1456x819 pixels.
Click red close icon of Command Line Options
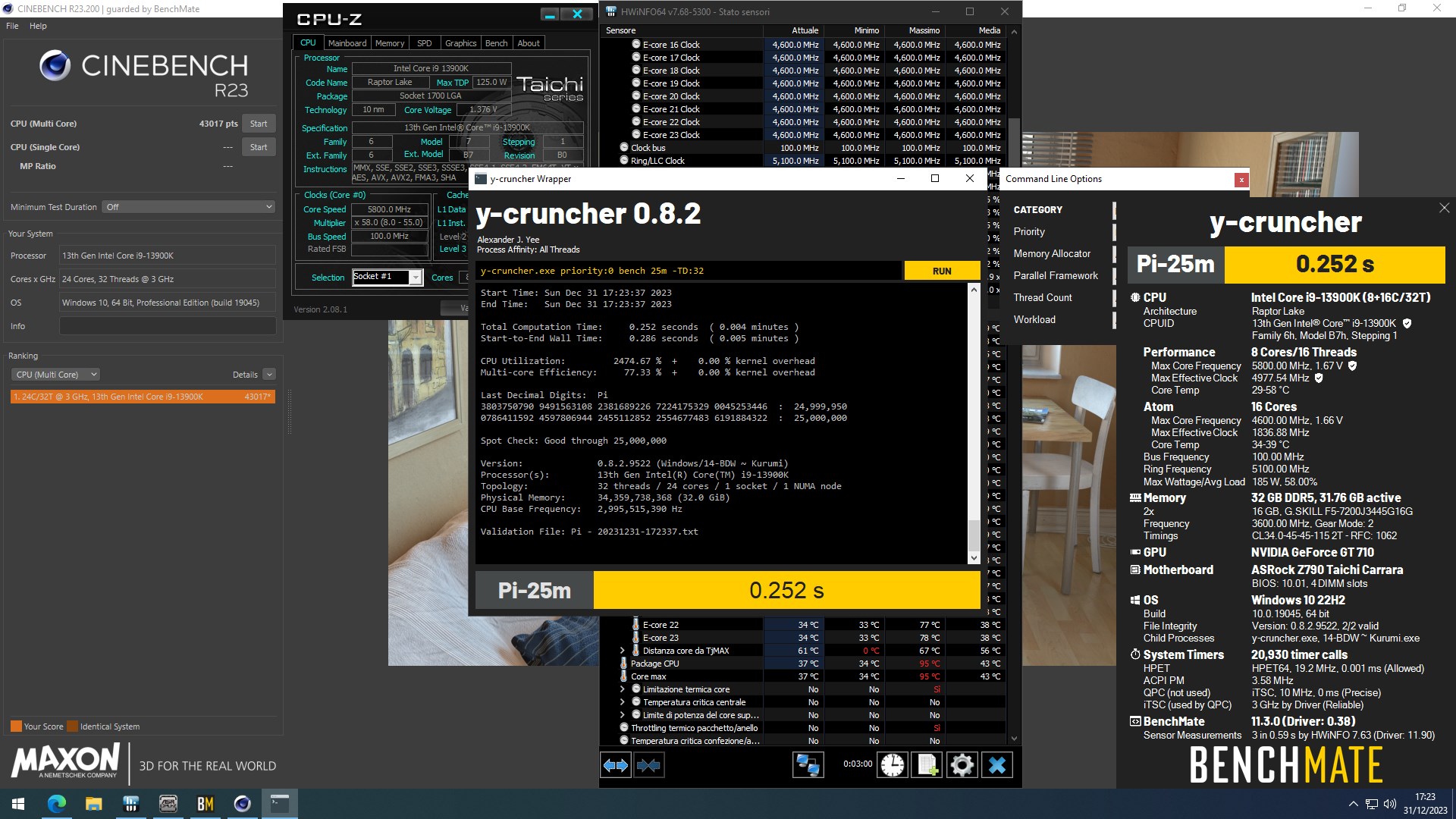[x=1241, y=180]
